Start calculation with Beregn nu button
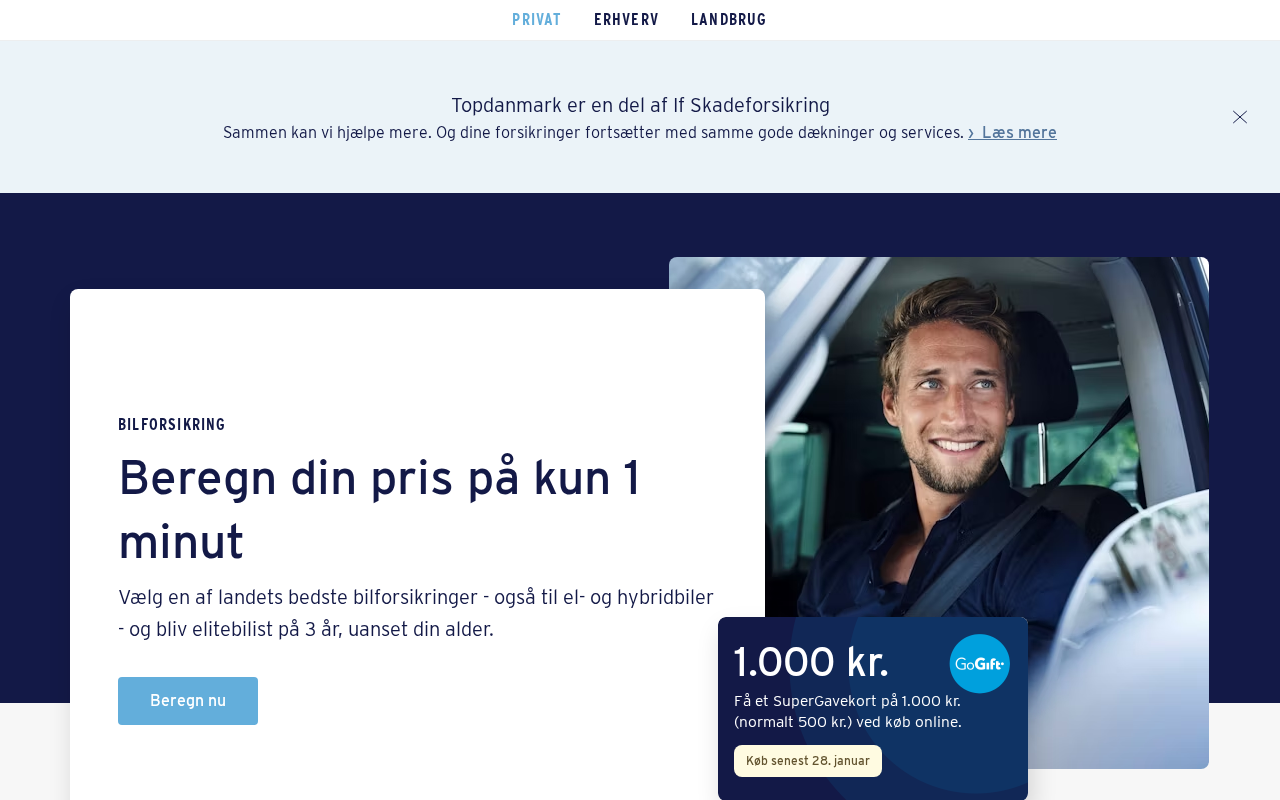Viewport: 1280px width, 800px height. coord(188,701)
